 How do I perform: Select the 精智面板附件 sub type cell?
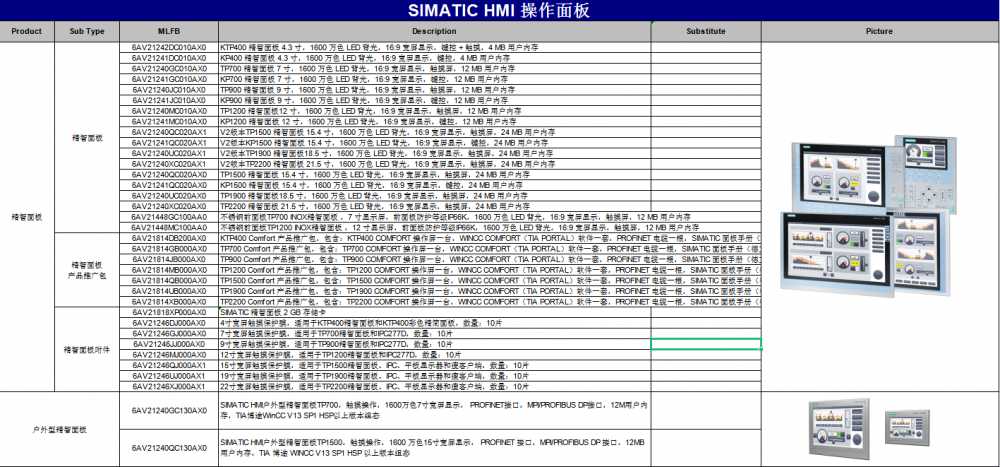[x=87, y=349]
